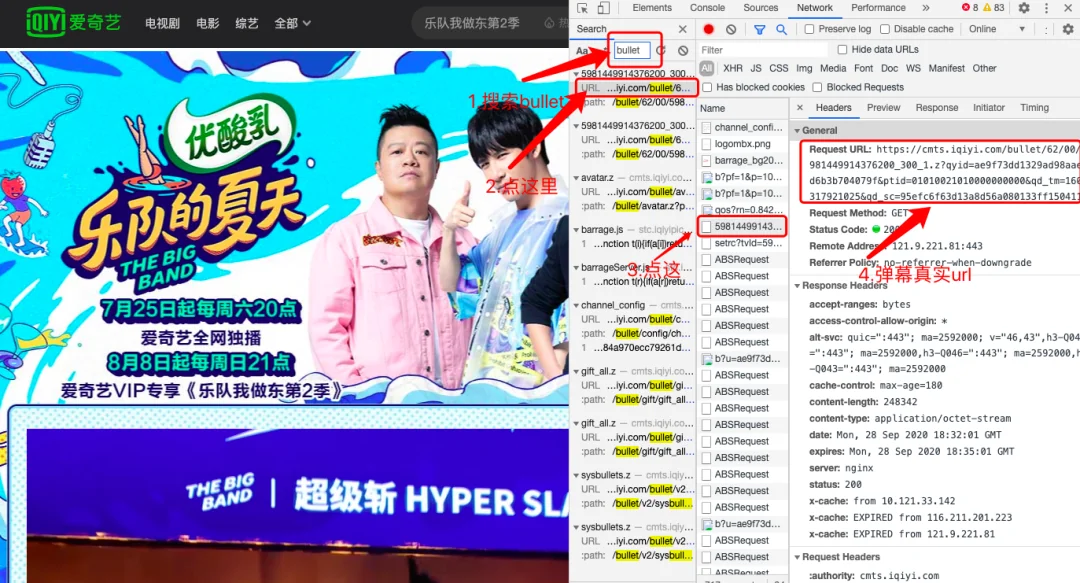The height and width of the screenshot is (583, 1080).
Task: Collapse sysbullets.z first result group
Action: point(576,475)
